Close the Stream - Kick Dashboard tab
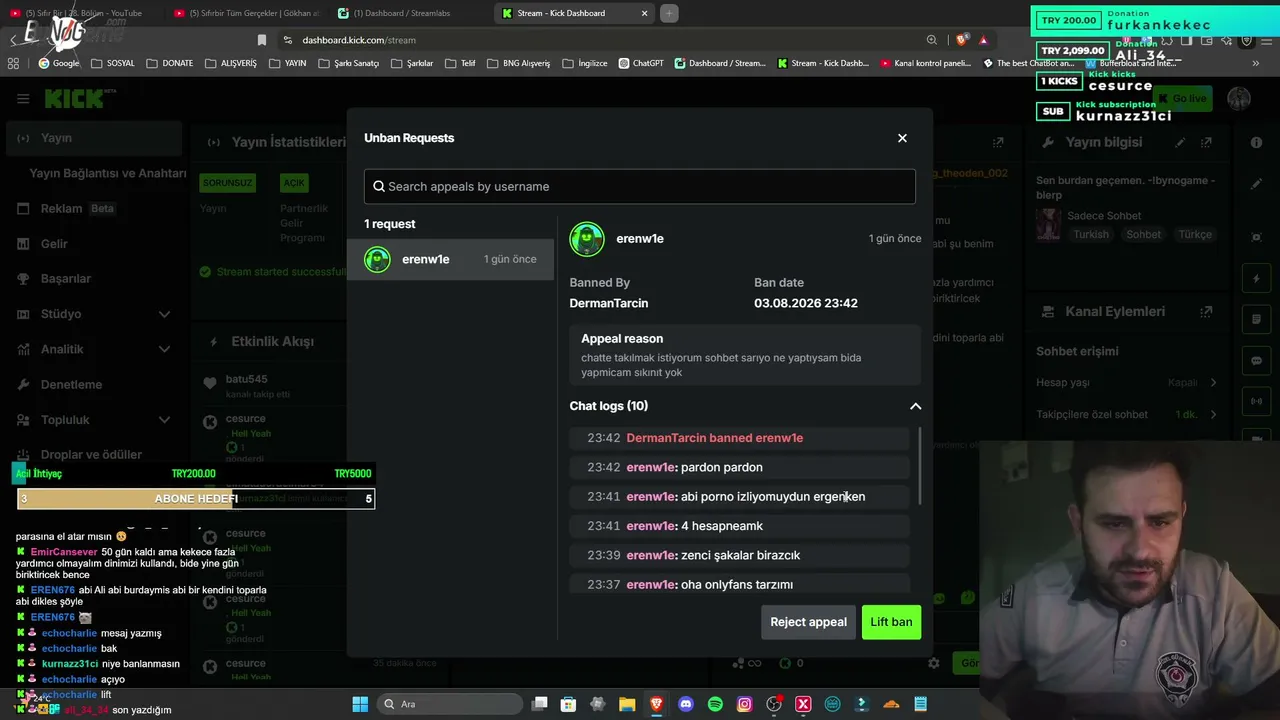The width and height of the screenshot is (1280, 720). [x=644, y=13]
